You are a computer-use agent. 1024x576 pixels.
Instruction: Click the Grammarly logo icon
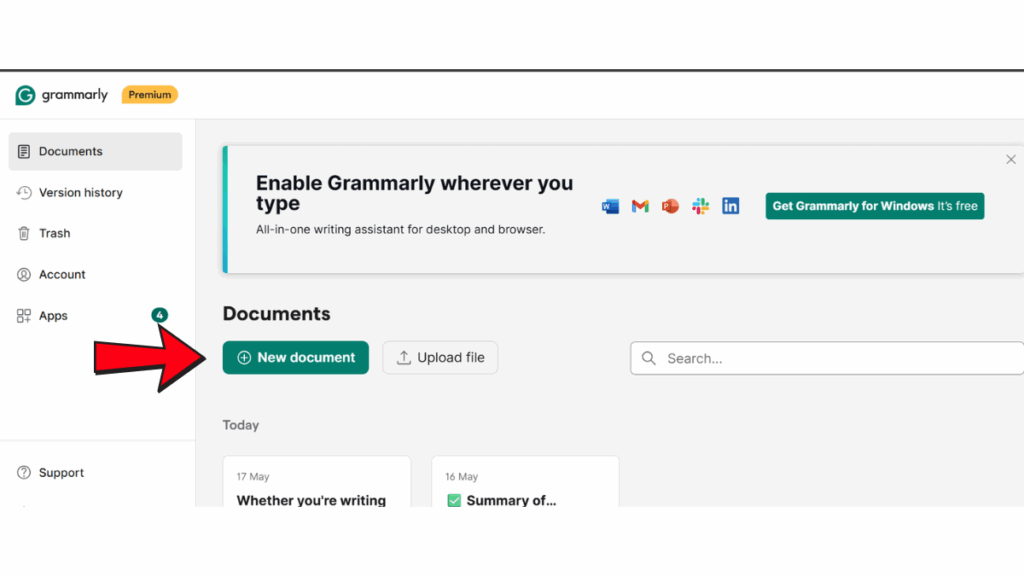pyautogui.click(x=25, y=95)
